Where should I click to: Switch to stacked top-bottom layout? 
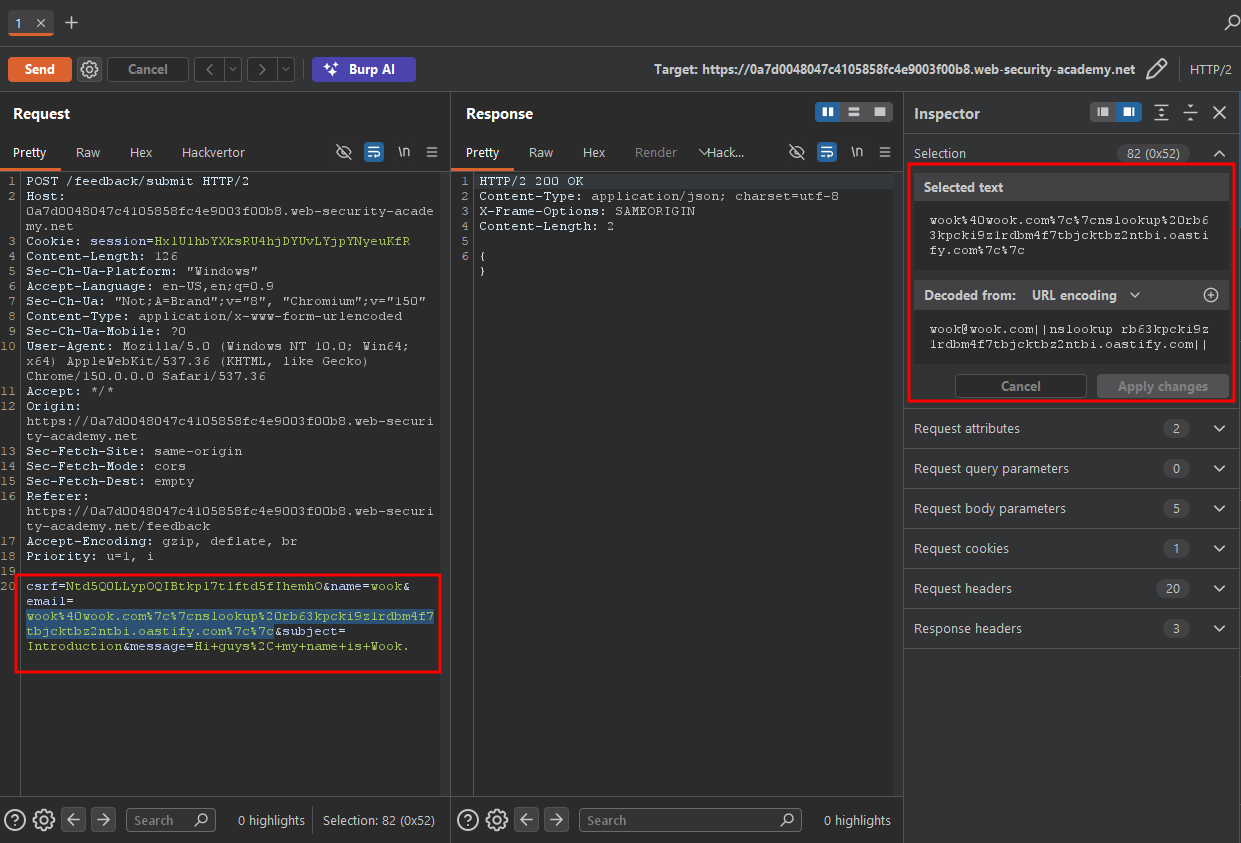(854, 112)
